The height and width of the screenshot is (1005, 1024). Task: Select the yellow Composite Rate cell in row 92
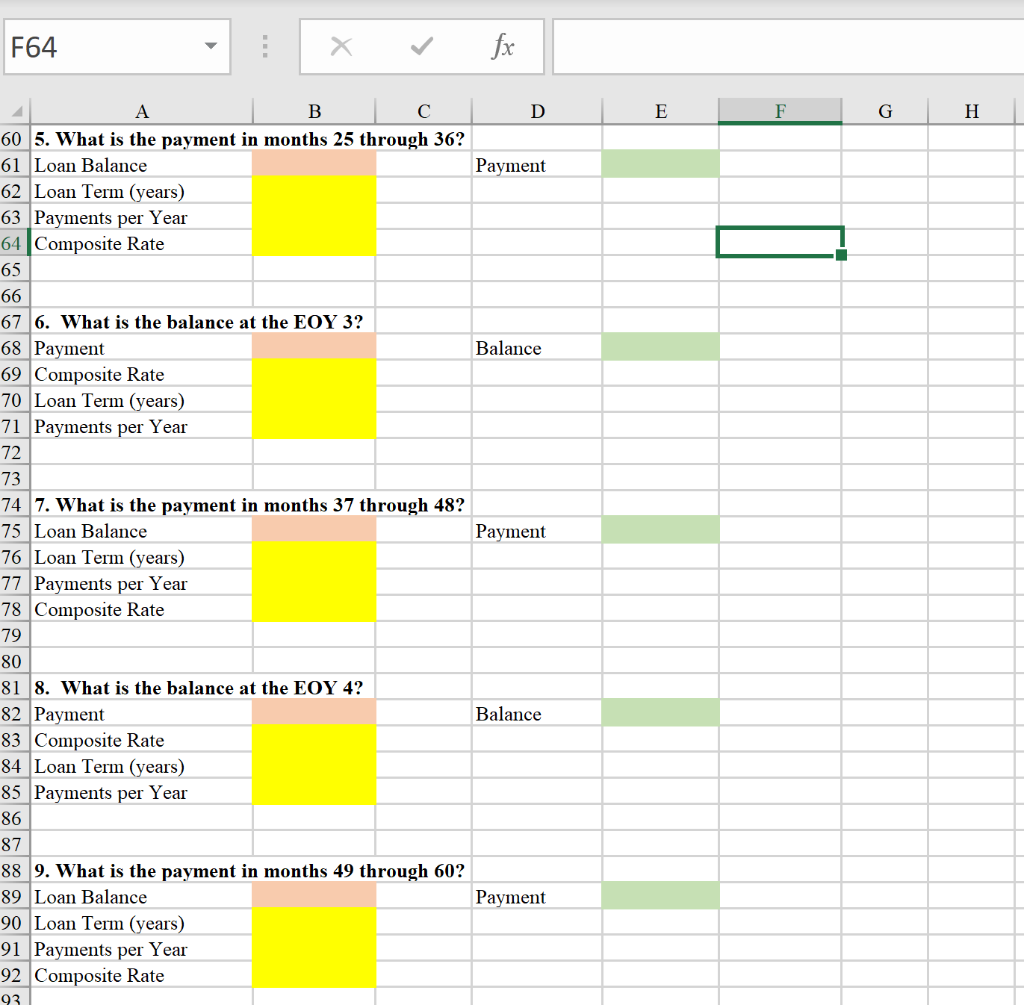point(314,975)
